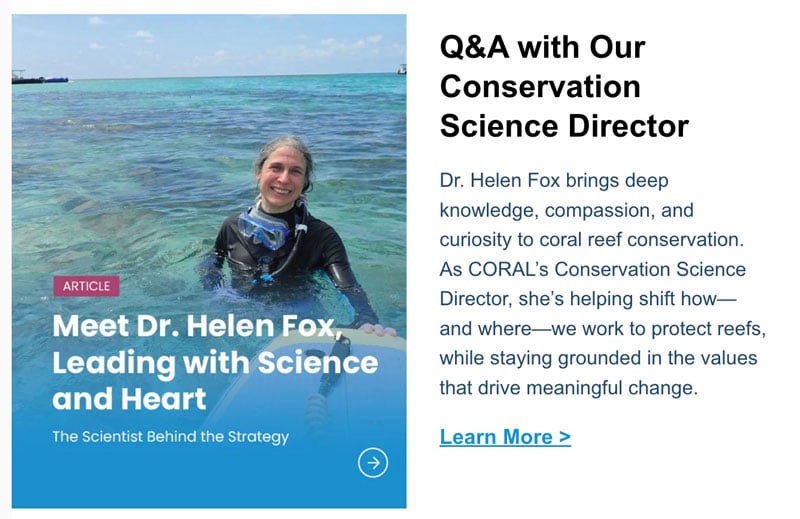The width and height of the screenshot is (800, 519).
Task: Click the paragraph text "that drive meaningful change."
Action: coord(568,387)
